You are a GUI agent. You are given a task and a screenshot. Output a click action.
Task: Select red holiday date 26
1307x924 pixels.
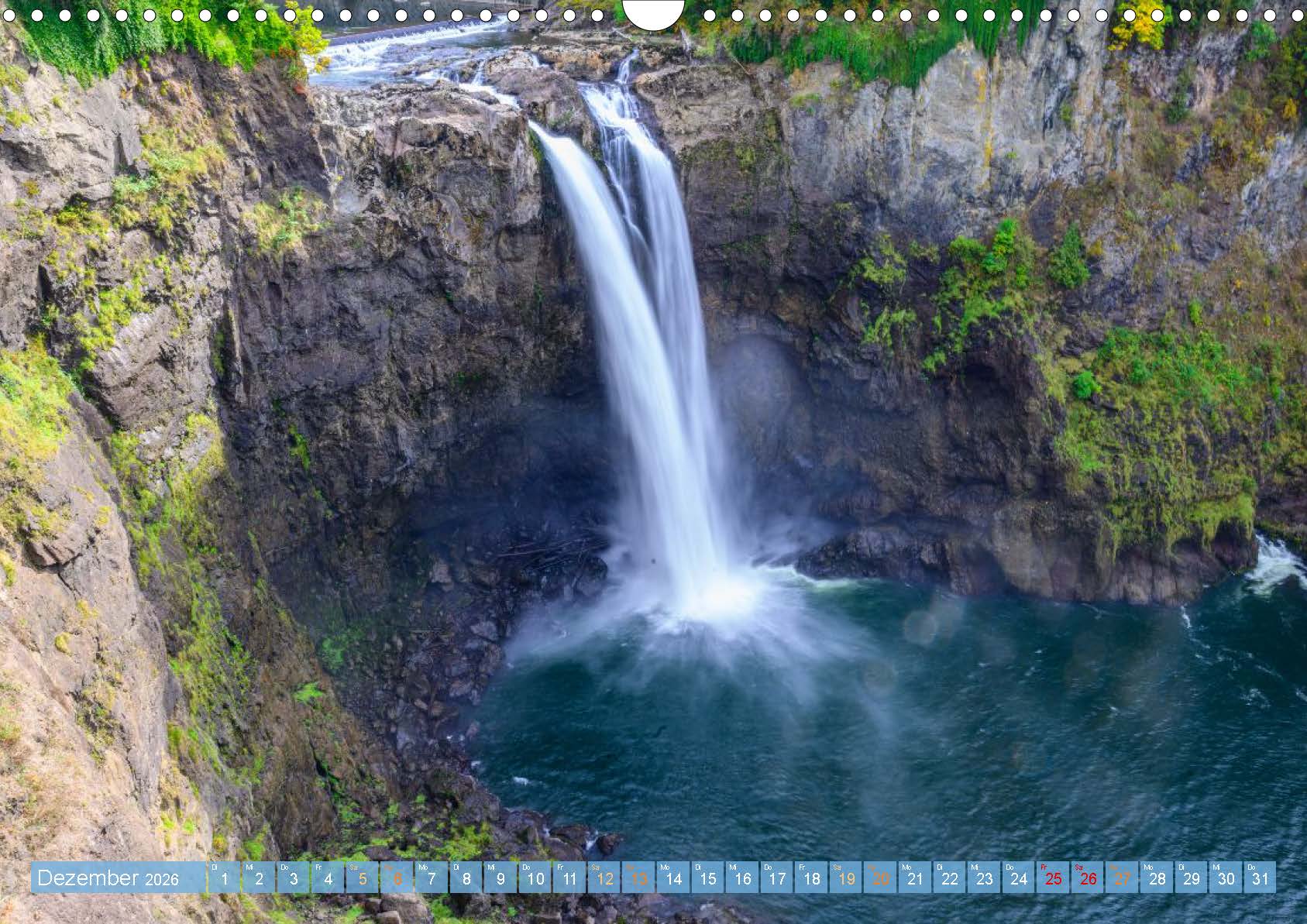[1088, 878]
